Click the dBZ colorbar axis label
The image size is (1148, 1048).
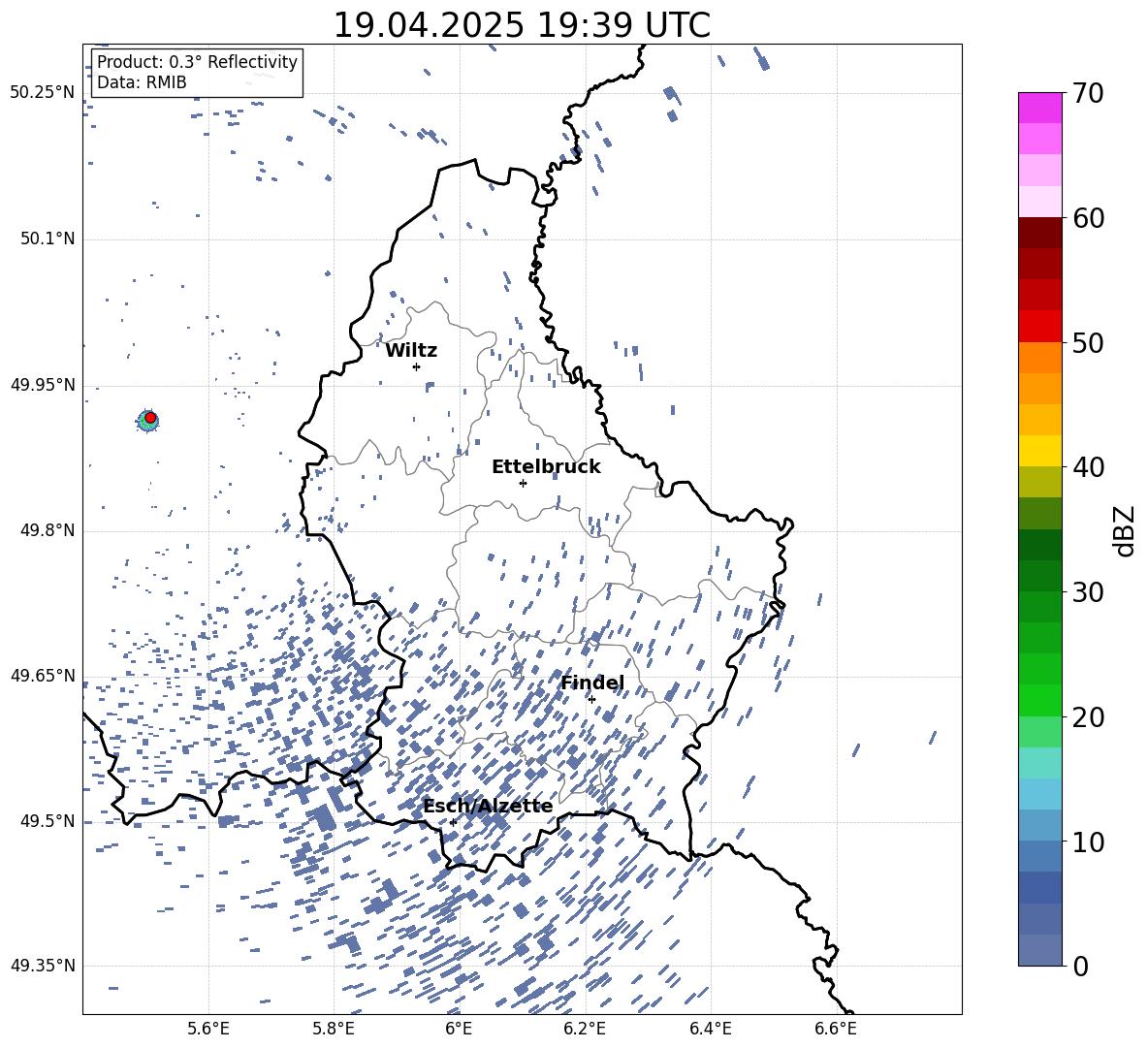pos(1124,531)
